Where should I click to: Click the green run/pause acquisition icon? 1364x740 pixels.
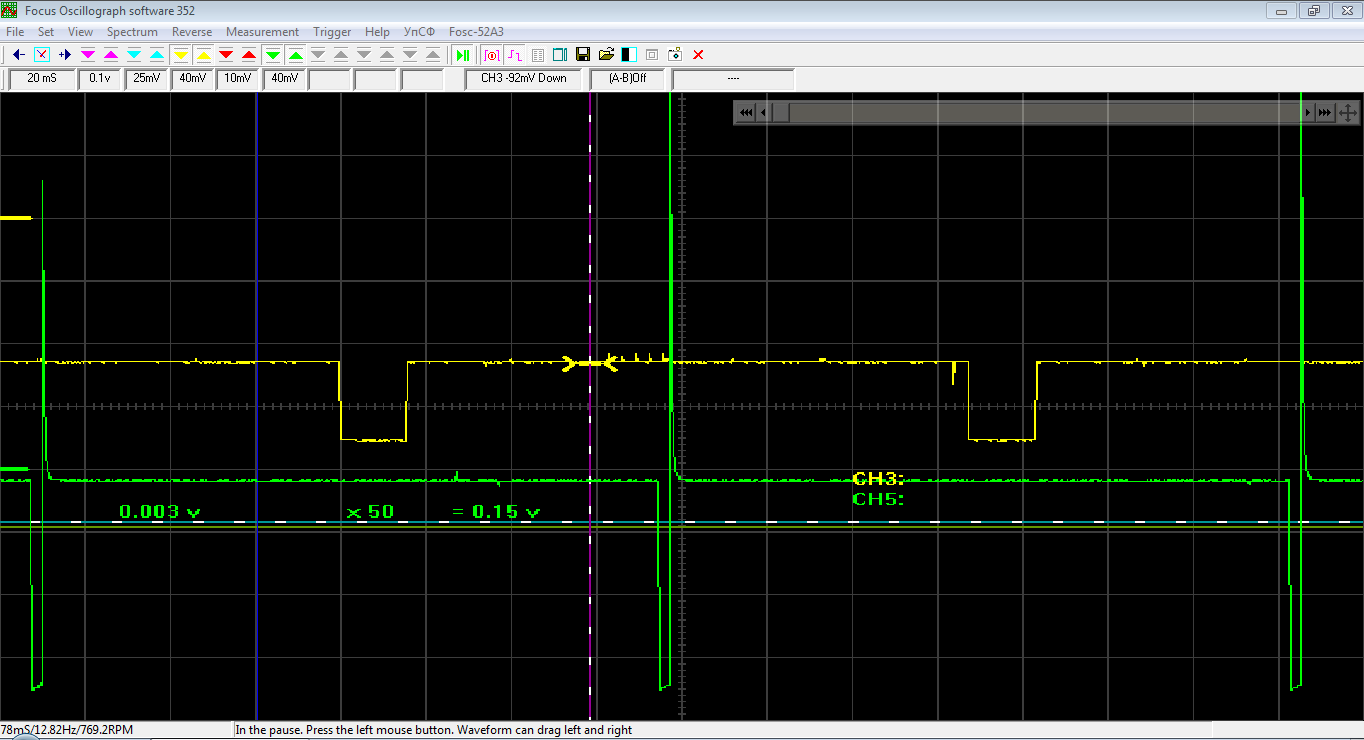point(463,54)
